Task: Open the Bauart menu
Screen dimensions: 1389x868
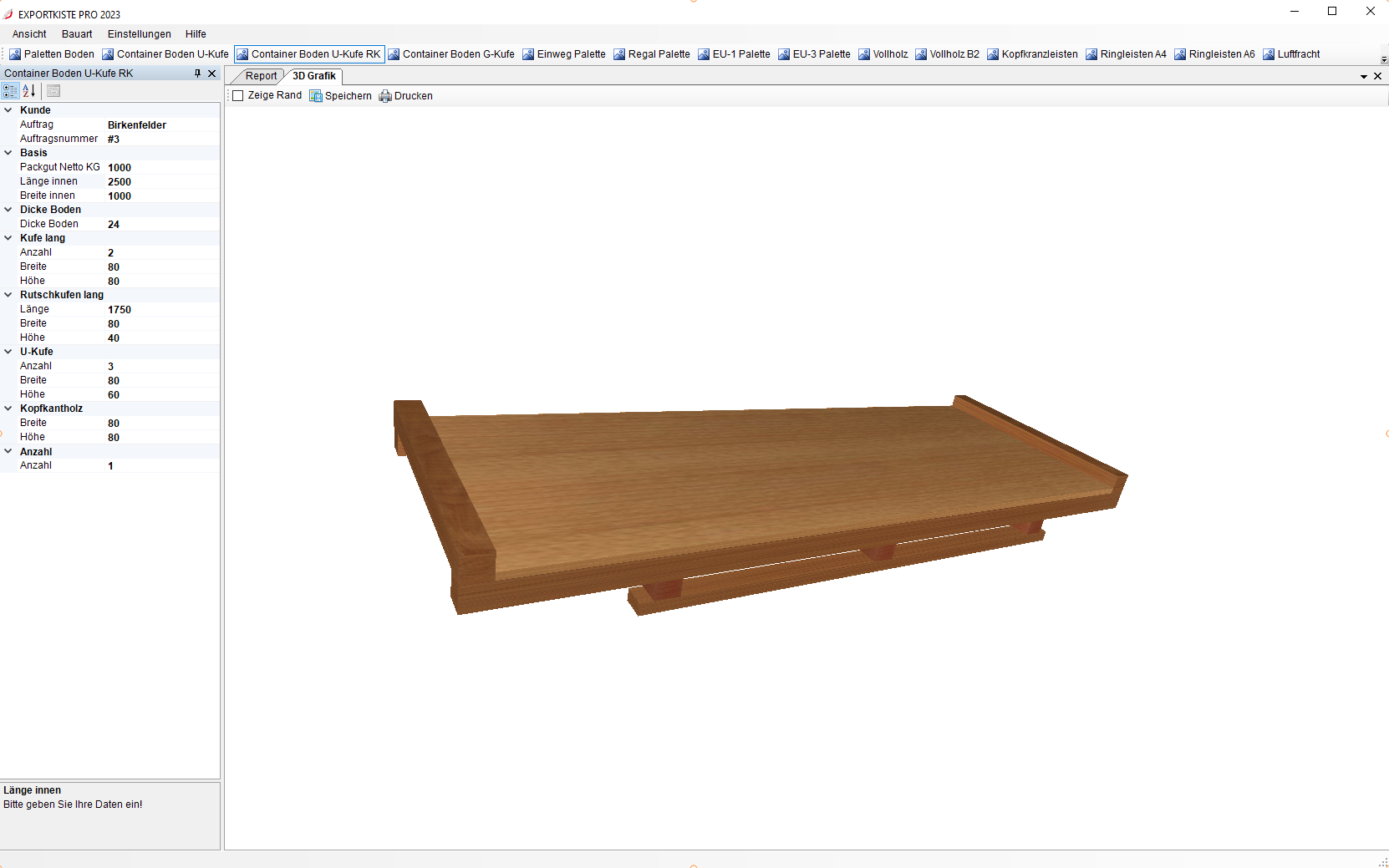Action: coord(77,34)
